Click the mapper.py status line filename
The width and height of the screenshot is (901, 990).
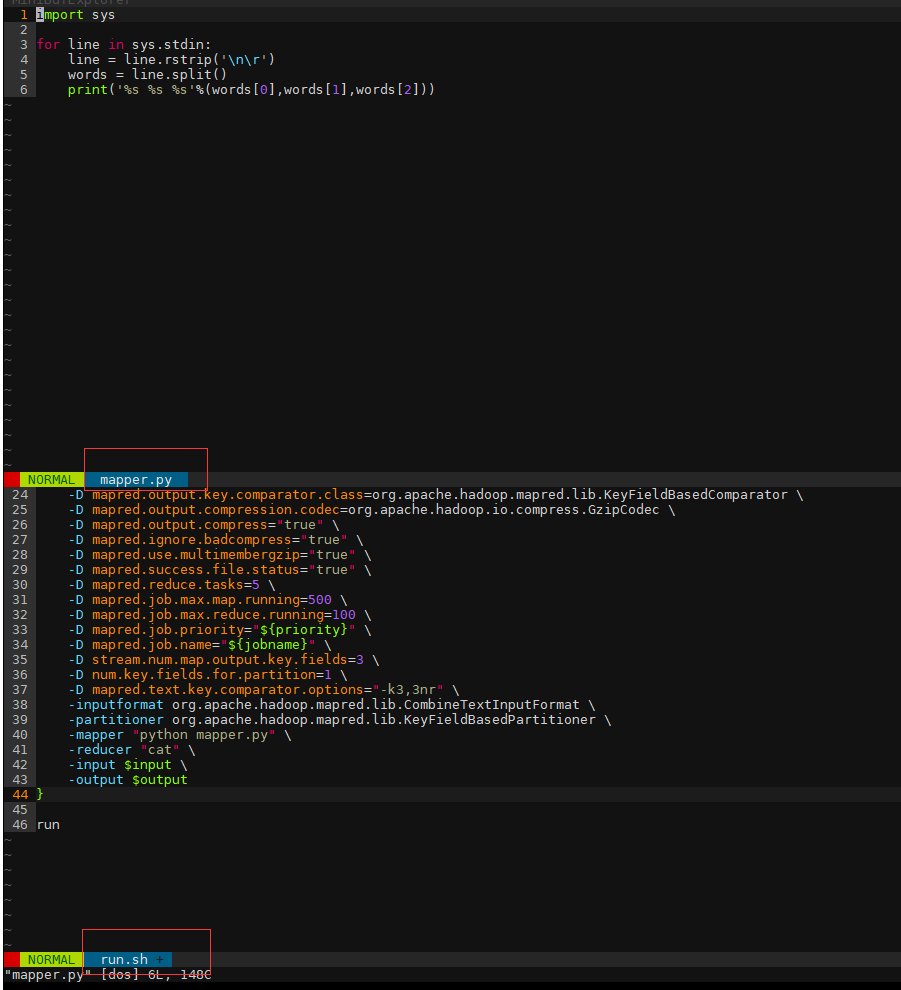(x=136, y=480)
